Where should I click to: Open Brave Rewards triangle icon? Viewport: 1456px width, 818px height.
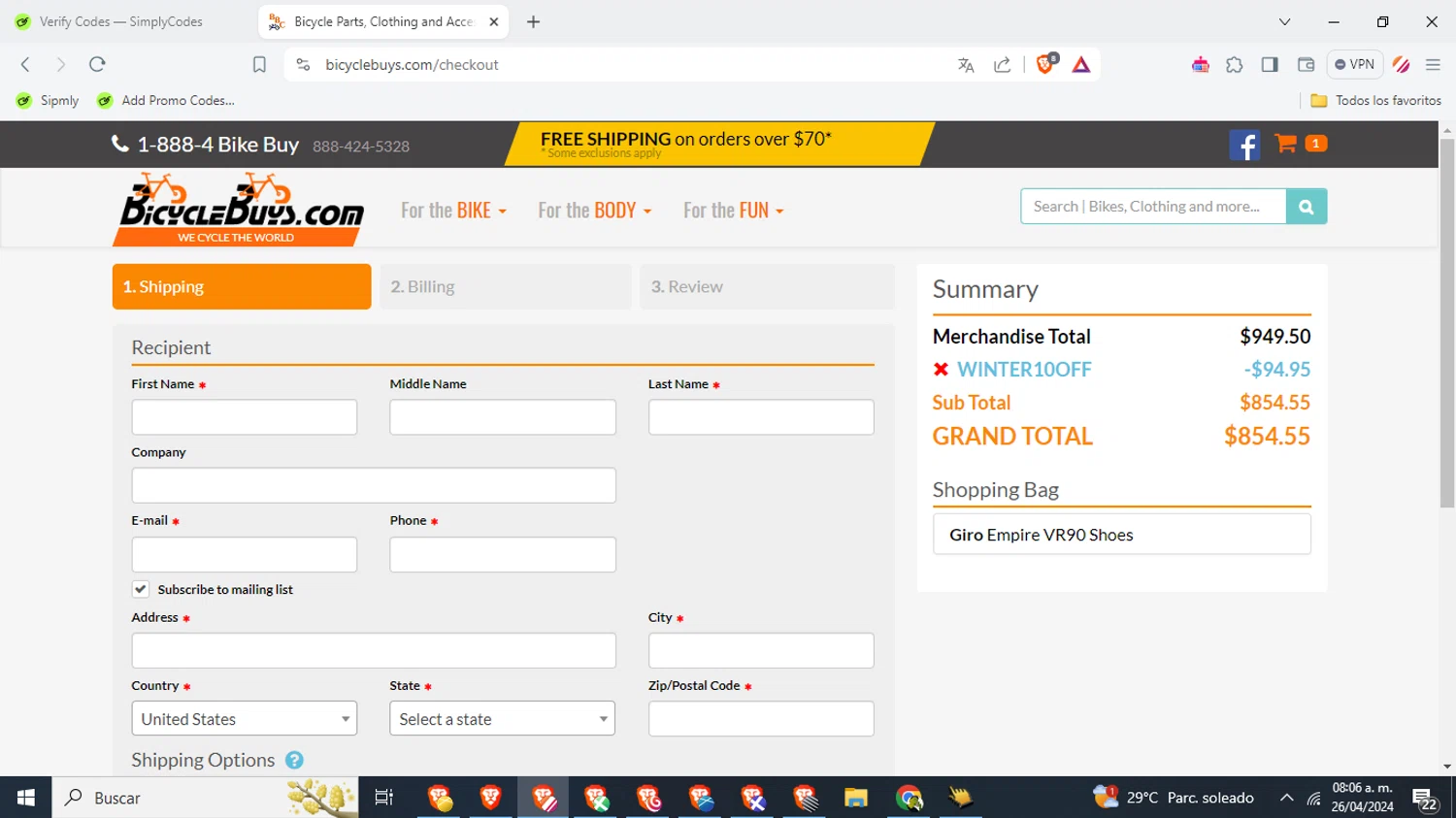(x=1081, y=65)
